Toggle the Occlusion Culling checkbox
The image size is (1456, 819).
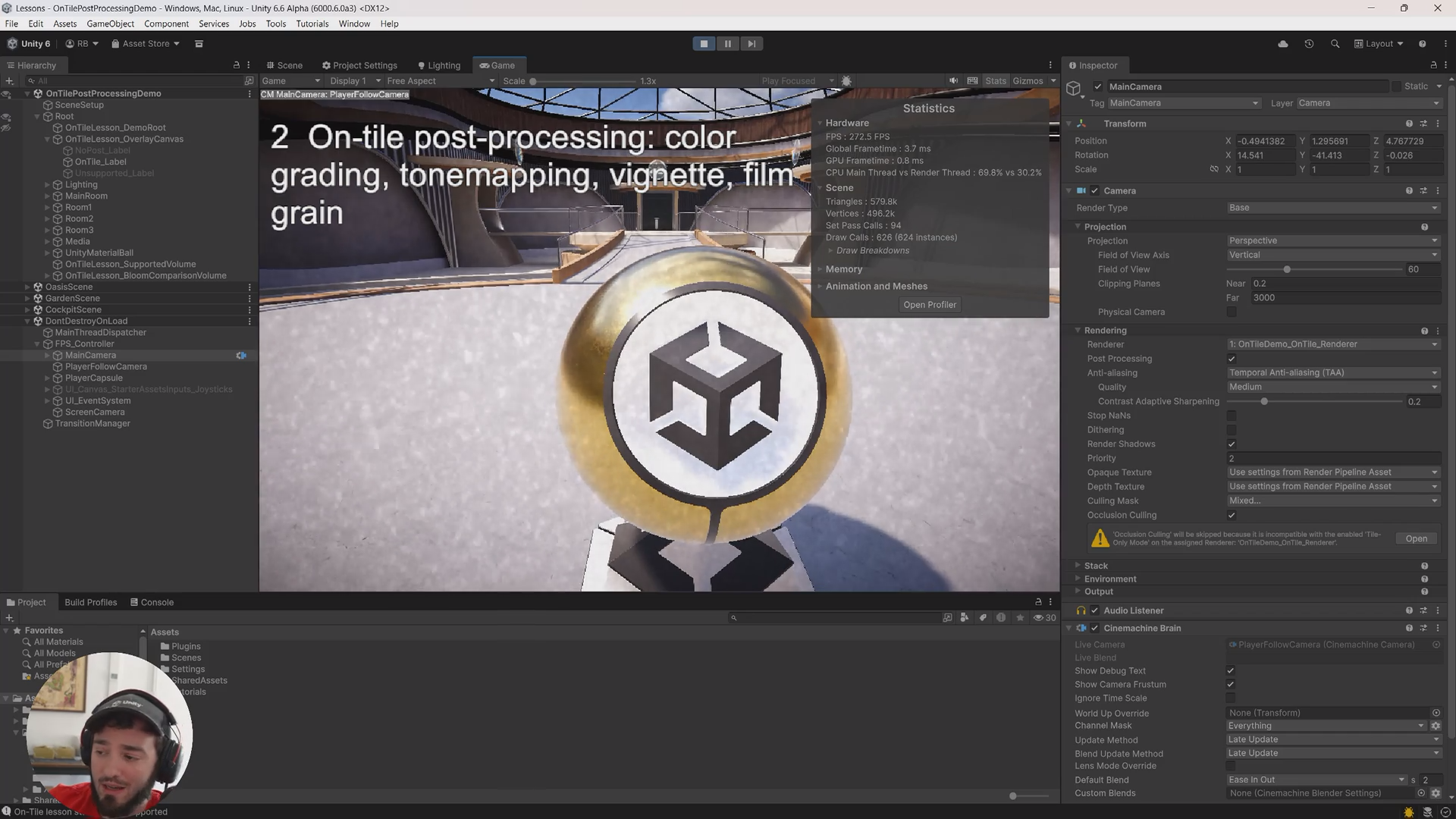click(x=1232, y=516)
